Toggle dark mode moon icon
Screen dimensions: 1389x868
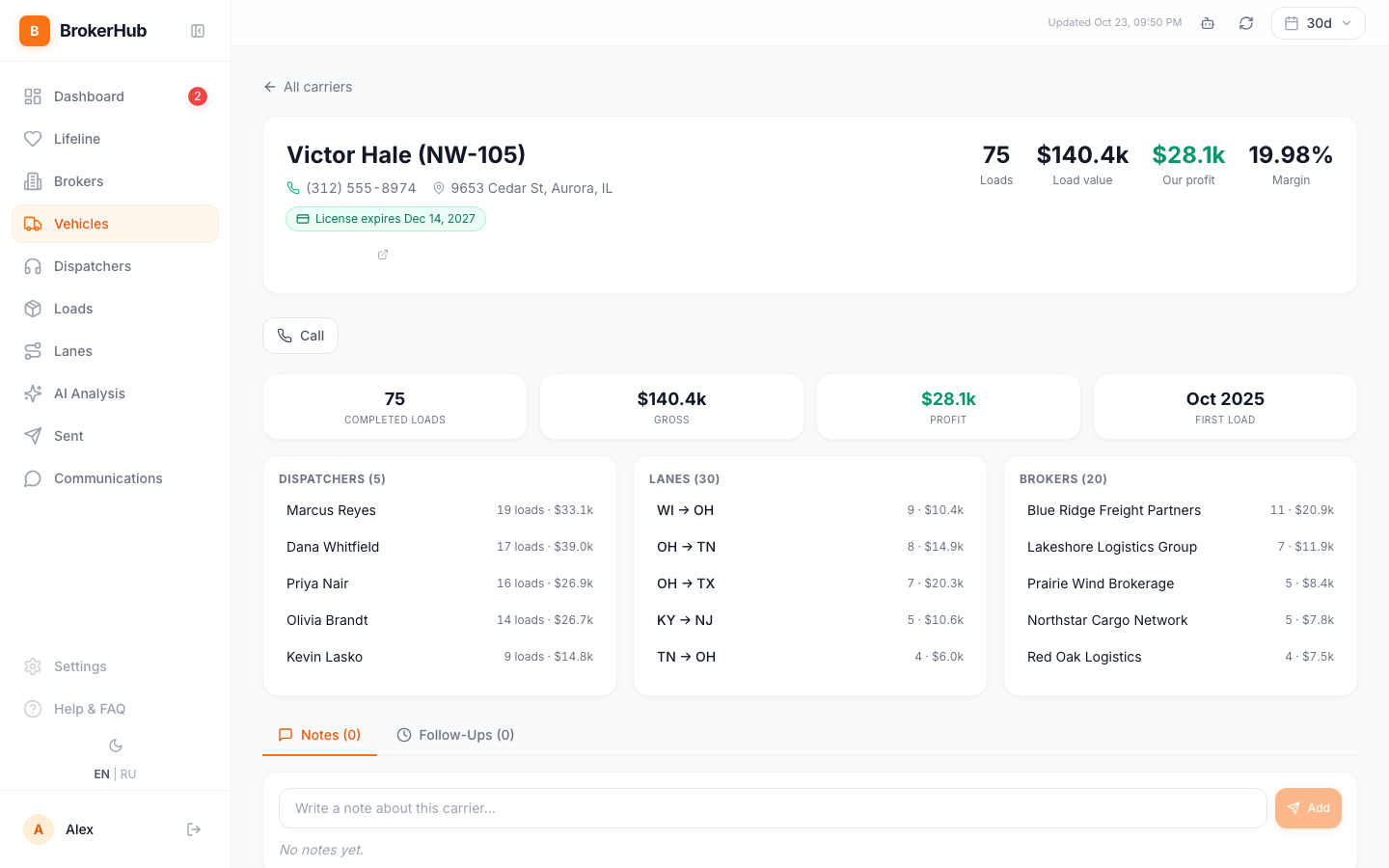116,746
